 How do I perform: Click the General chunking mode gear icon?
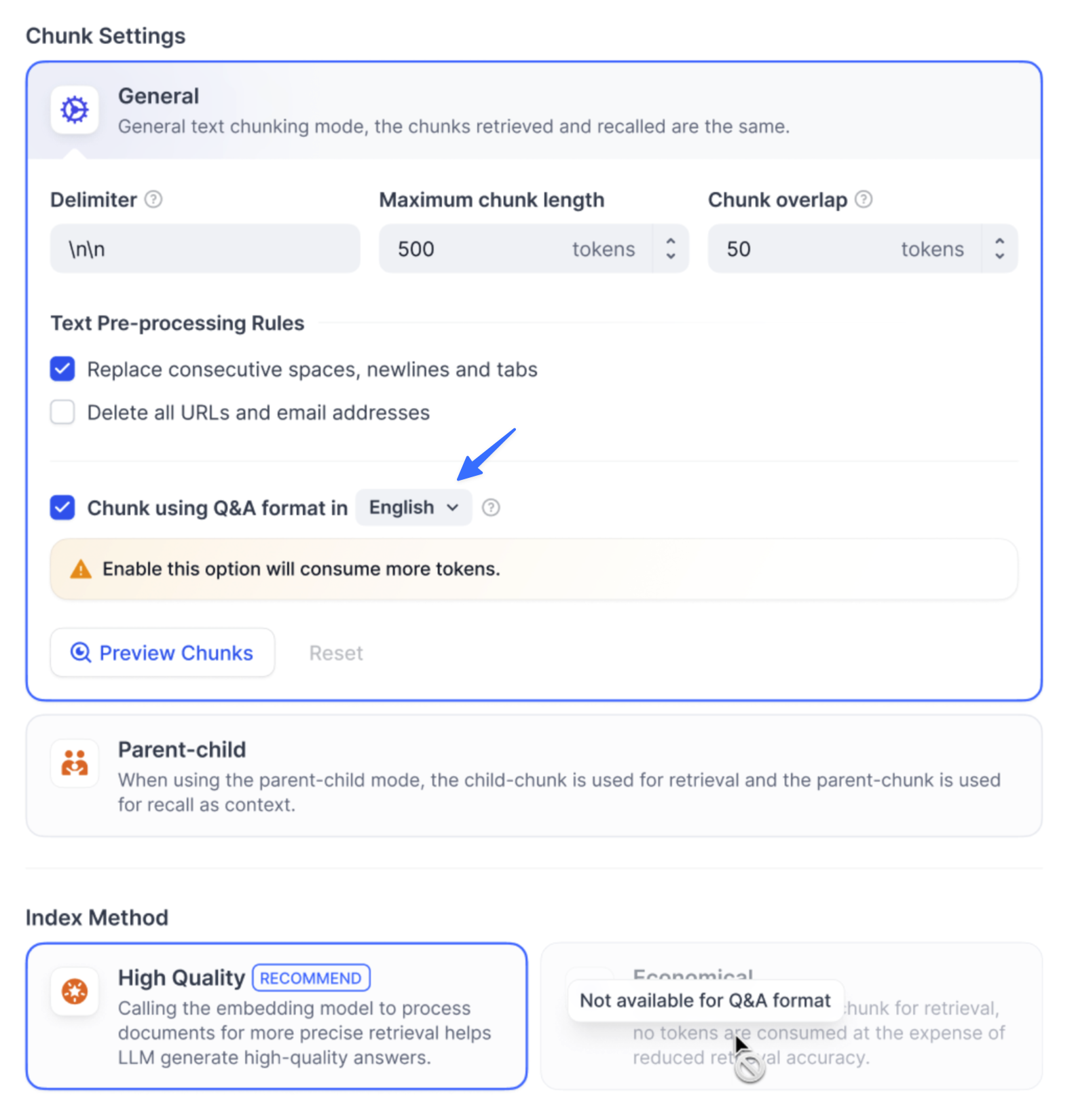coord(75,110)
